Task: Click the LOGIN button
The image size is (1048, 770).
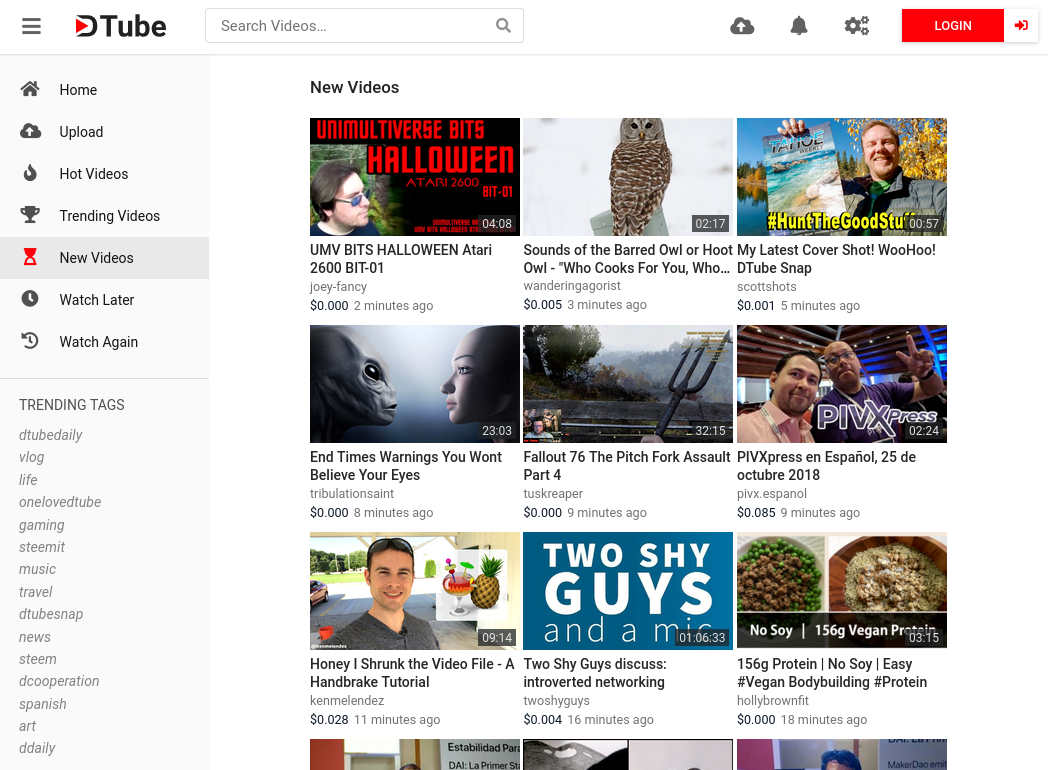Action: [952, 25]
